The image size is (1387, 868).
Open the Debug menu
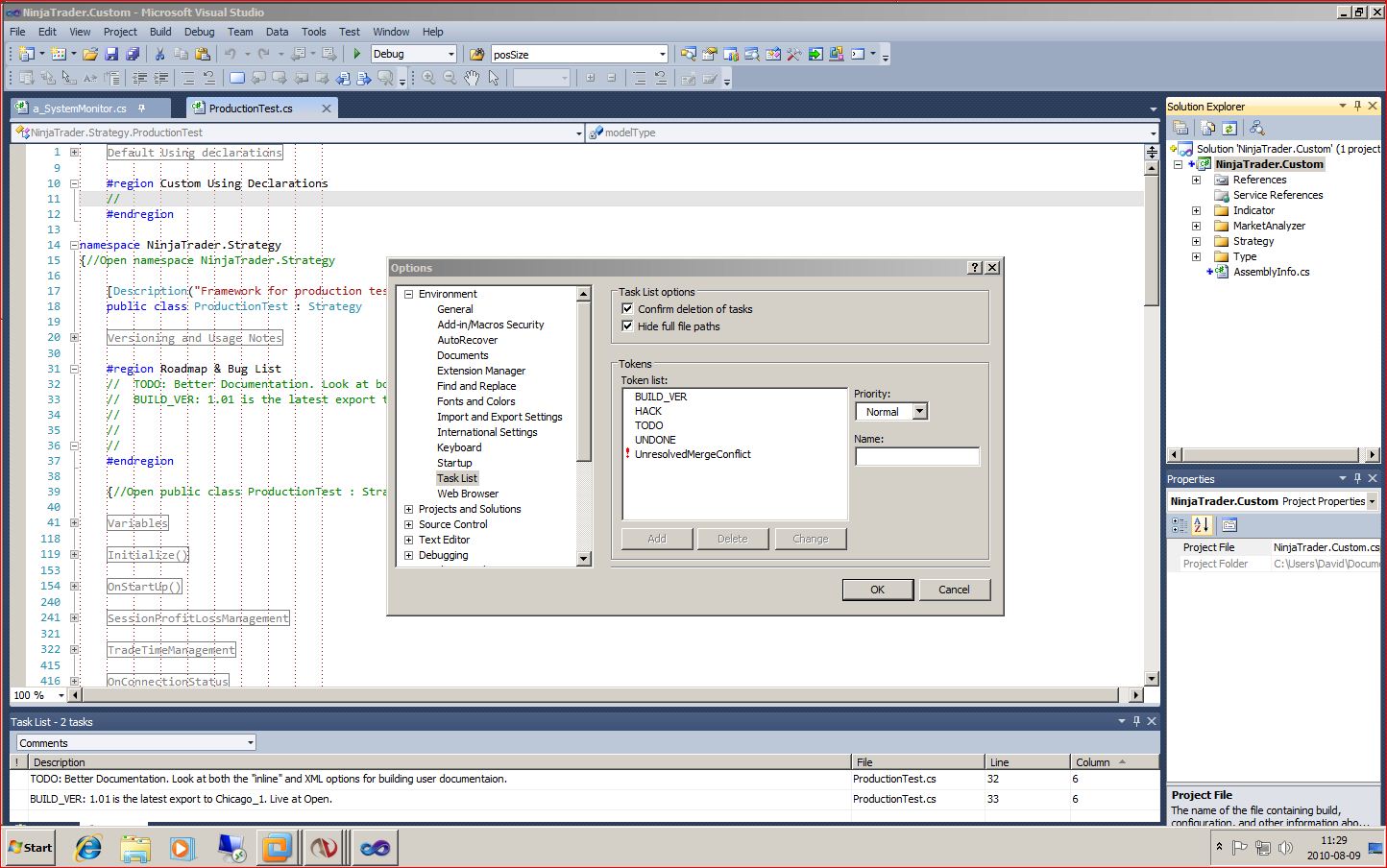[x=199, y=32]
